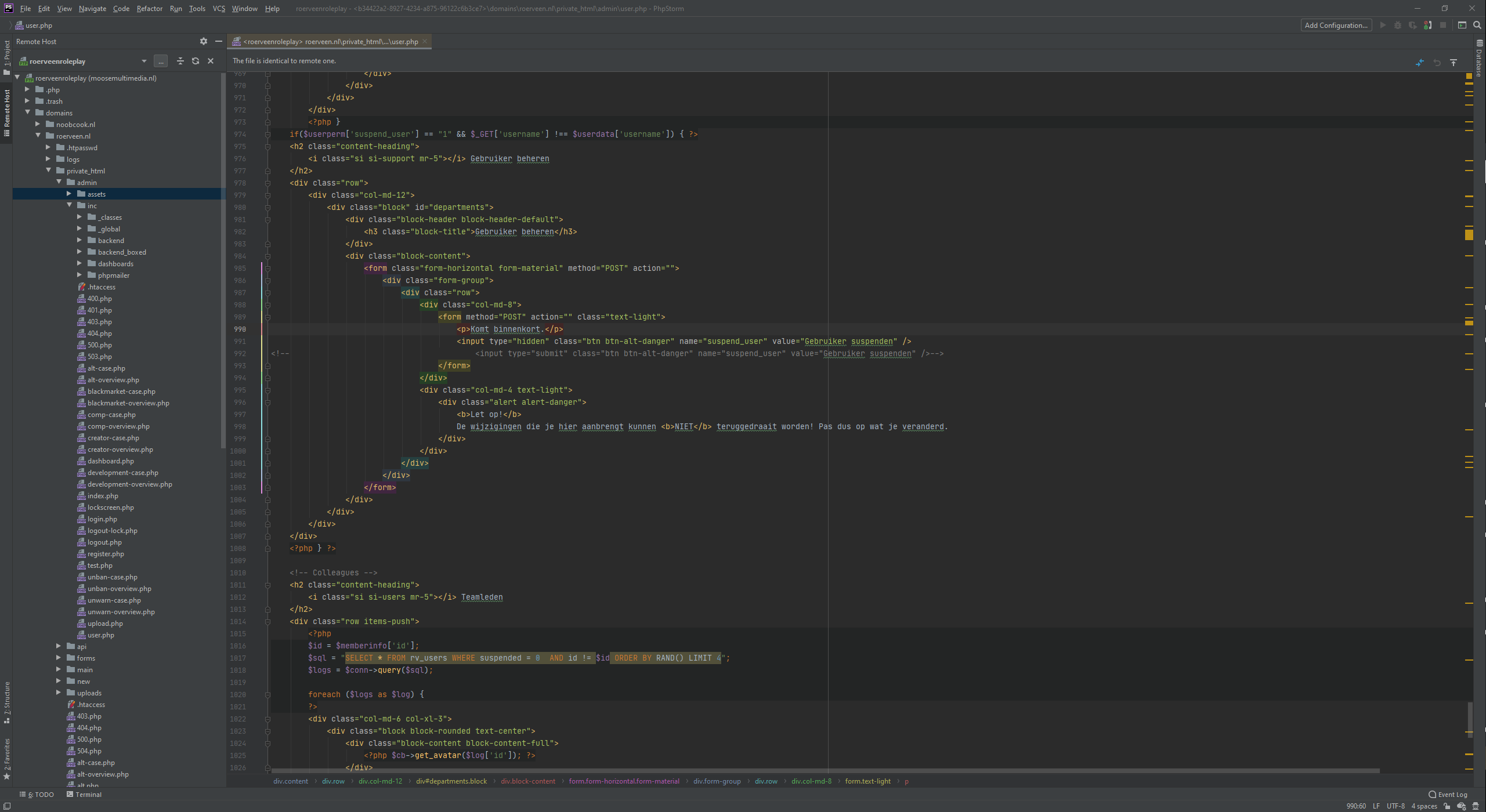Open the Refactor menu

(149, 9)
